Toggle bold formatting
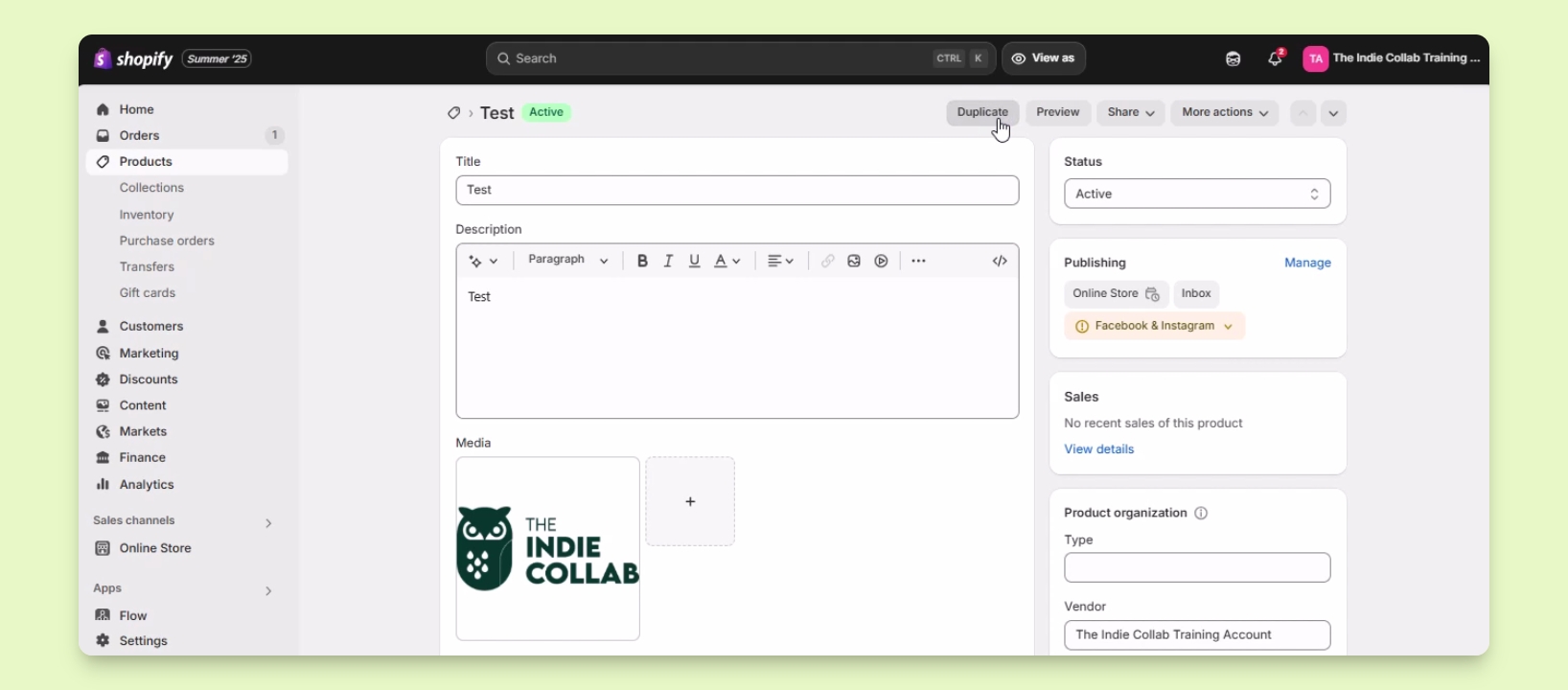Viewport: 1568px width, 690px height. [x=642, y=261]
